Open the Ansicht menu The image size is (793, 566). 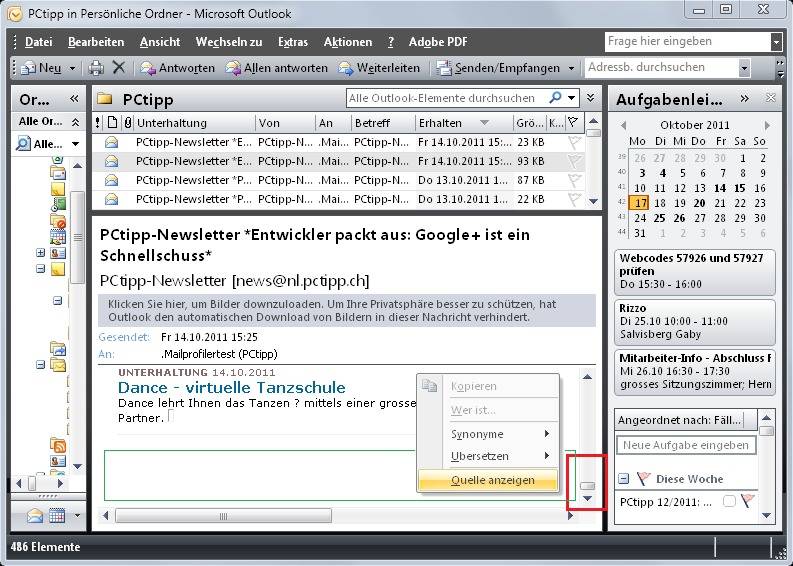tap(160, 42)
